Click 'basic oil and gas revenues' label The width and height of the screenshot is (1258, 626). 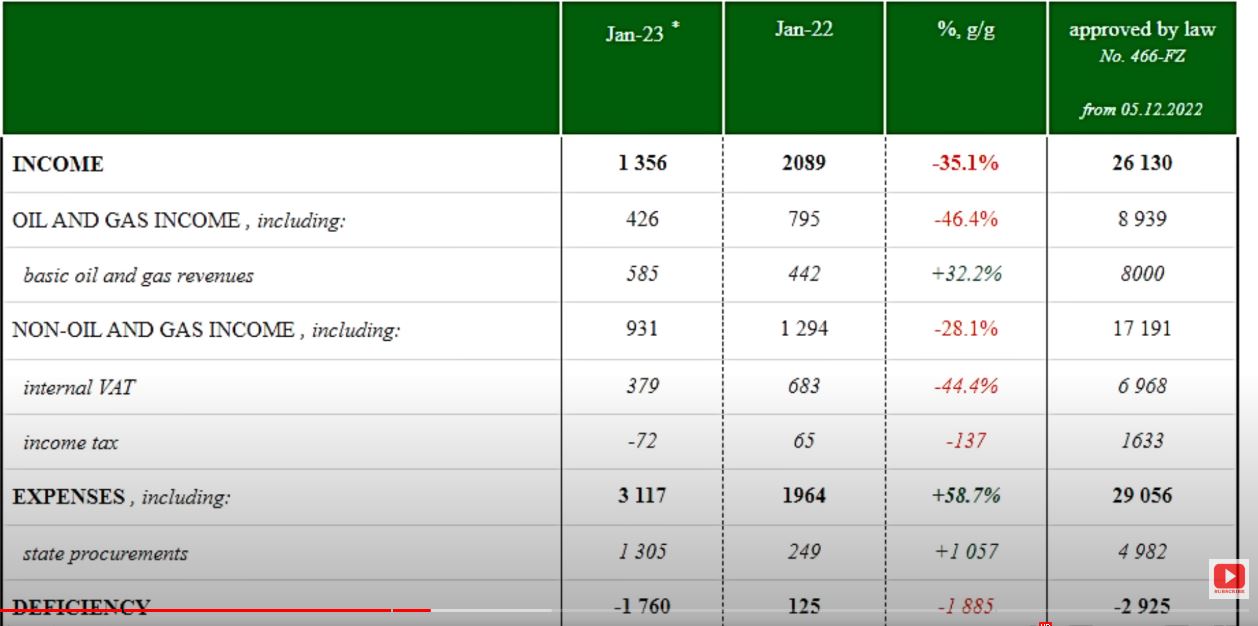tap(138, 276)
